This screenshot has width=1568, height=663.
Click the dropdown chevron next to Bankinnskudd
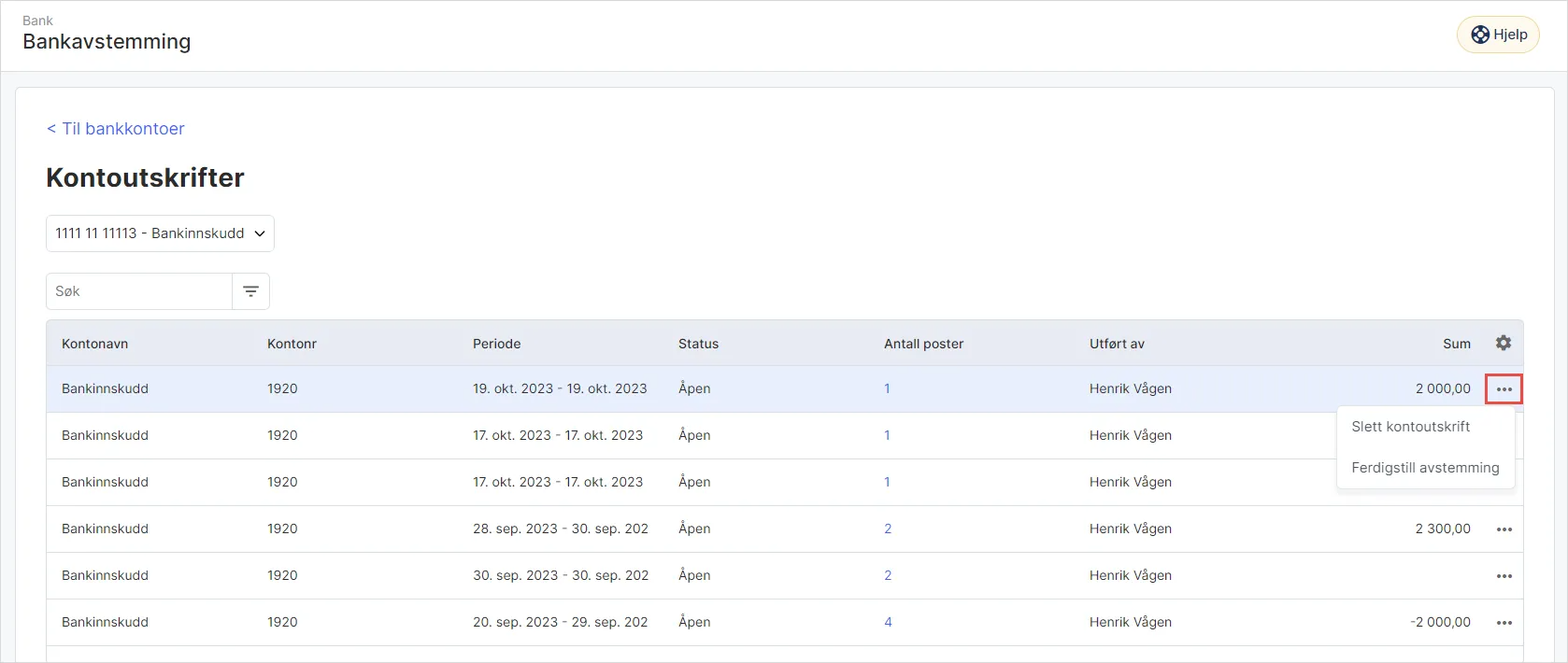(x=260, y=233)
